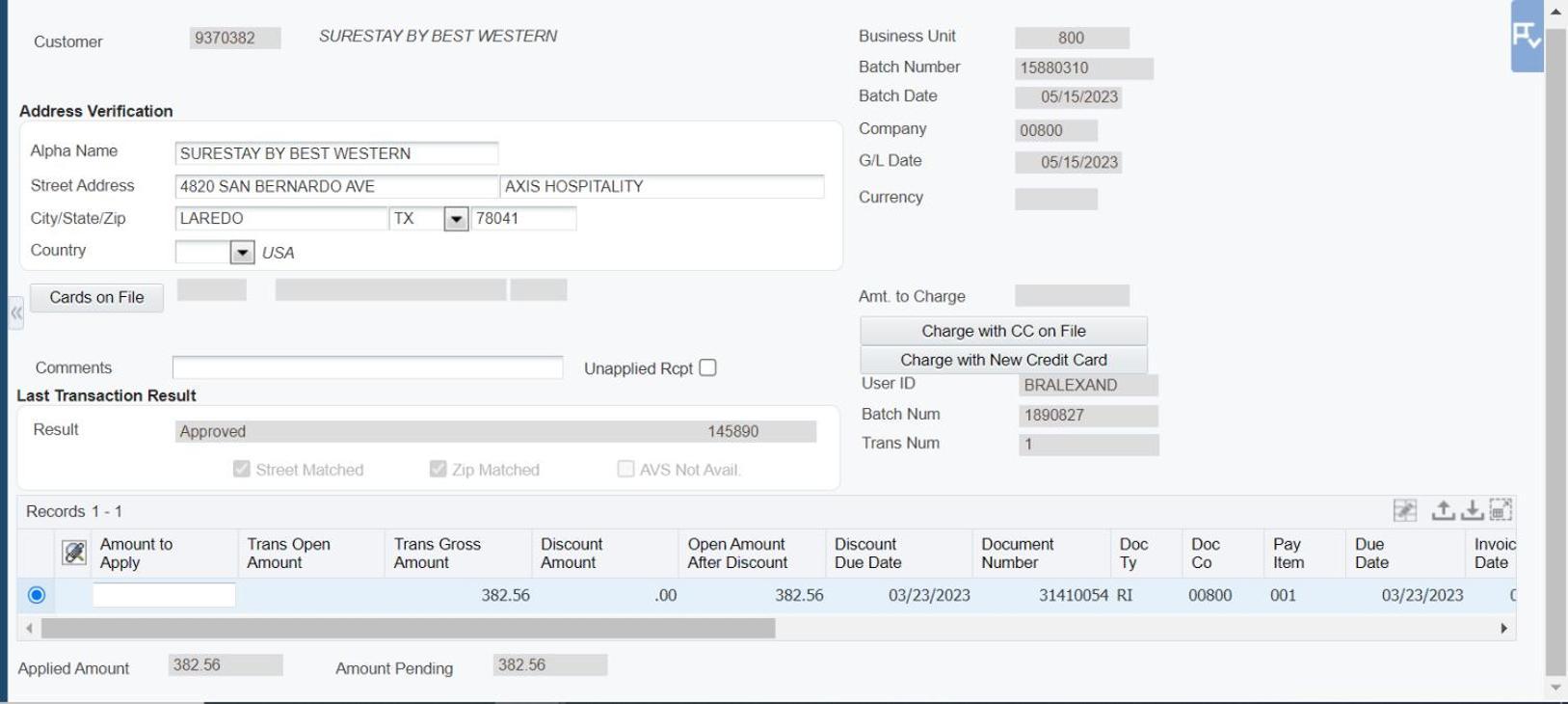
Task: Open the State dropdown showing TX
Action: coord(456,219)
